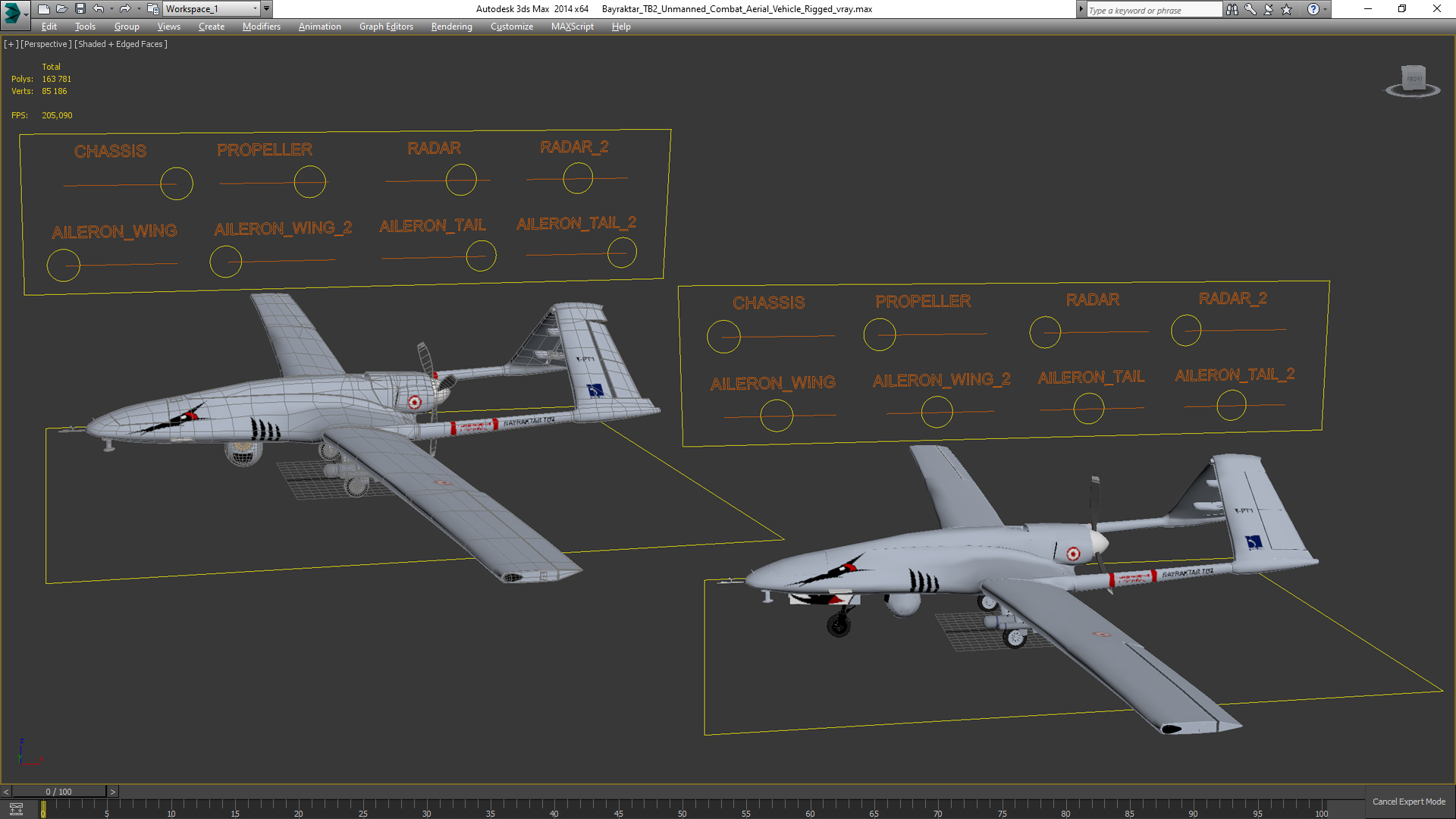
Task: Click the binoculars search icon
Action: click(x=1232, y=9)
